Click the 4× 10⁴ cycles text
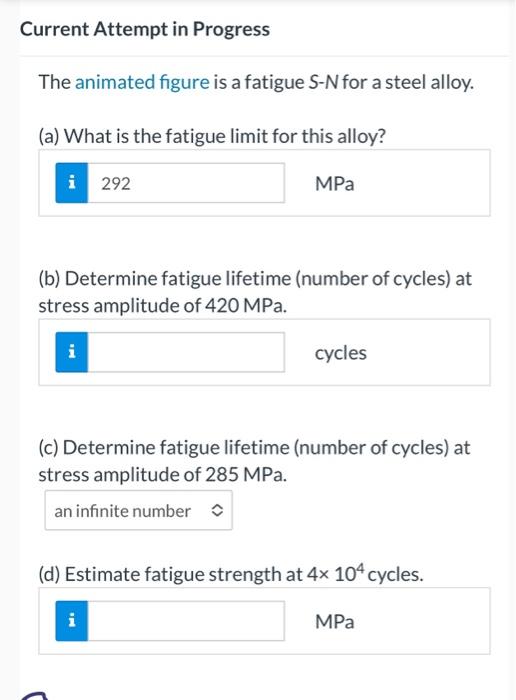The width and height of the screenshot is (516, 700). tap(365, 573)
